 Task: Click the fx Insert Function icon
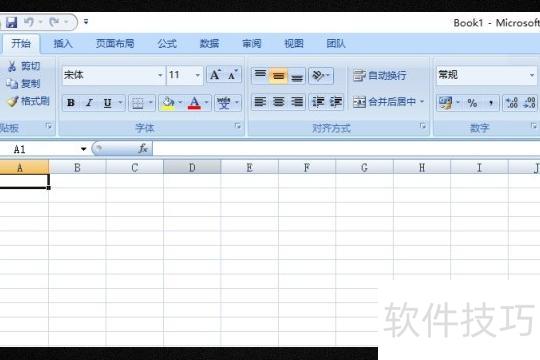pos(143,148)
